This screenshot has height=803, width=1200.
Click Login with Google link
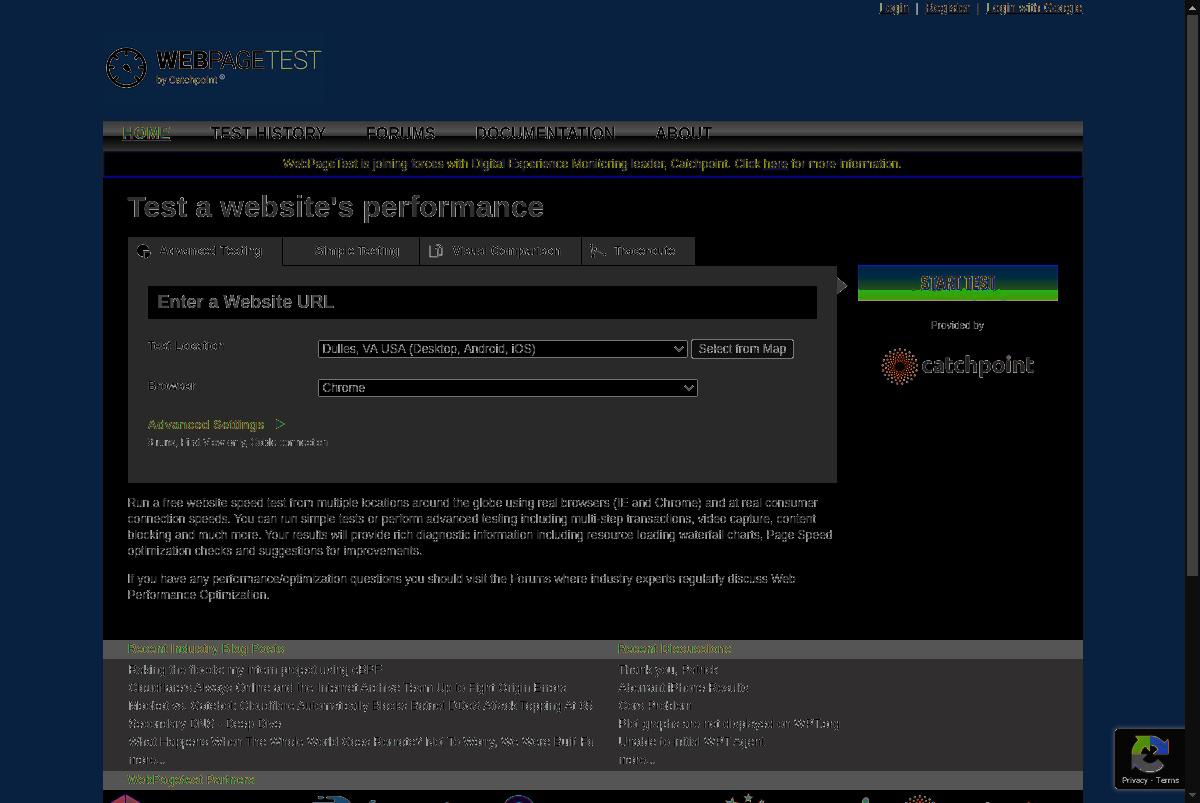(x=1034, y=8)
